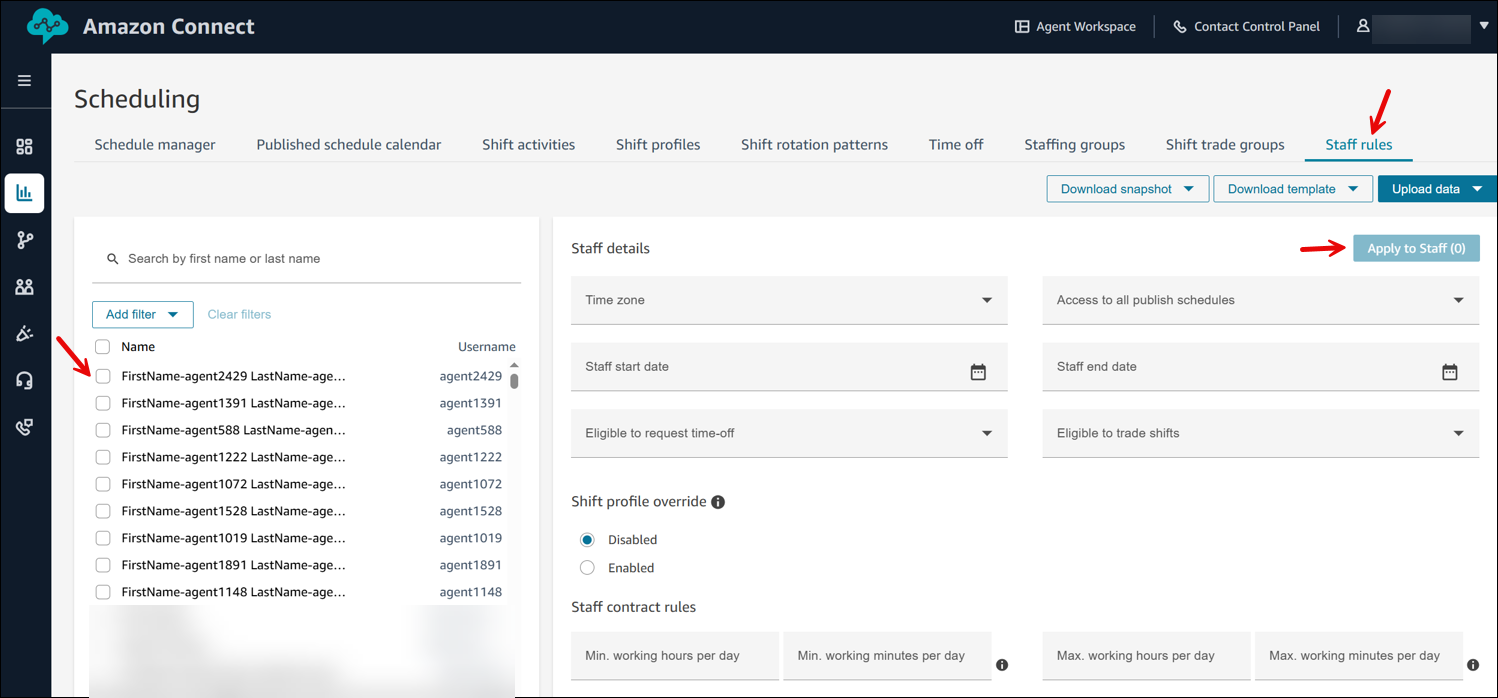Click the staff list scrollbar thumb
Viewport: 1498px width, 698px height.
514,381
